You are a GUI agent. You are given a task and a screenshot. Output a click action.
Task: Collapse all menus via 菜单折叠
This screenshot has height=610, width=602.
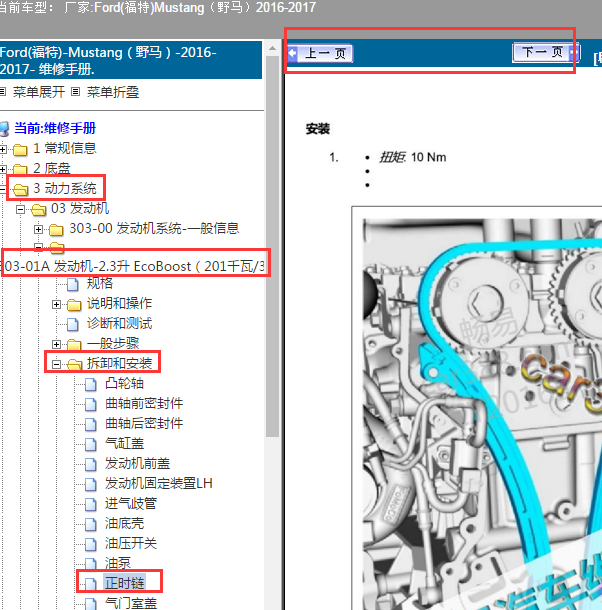tap(113, 92)
